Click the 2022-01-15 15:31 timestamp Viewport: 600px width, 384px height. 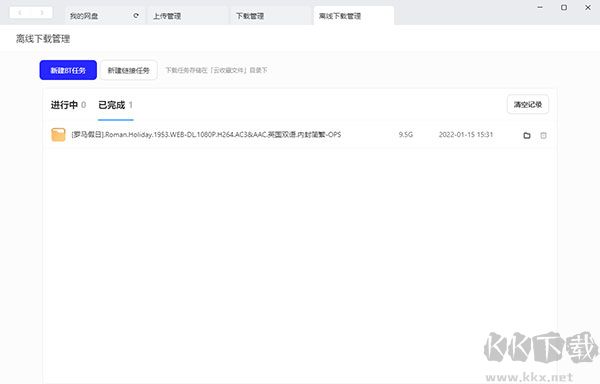coord(466,135)
